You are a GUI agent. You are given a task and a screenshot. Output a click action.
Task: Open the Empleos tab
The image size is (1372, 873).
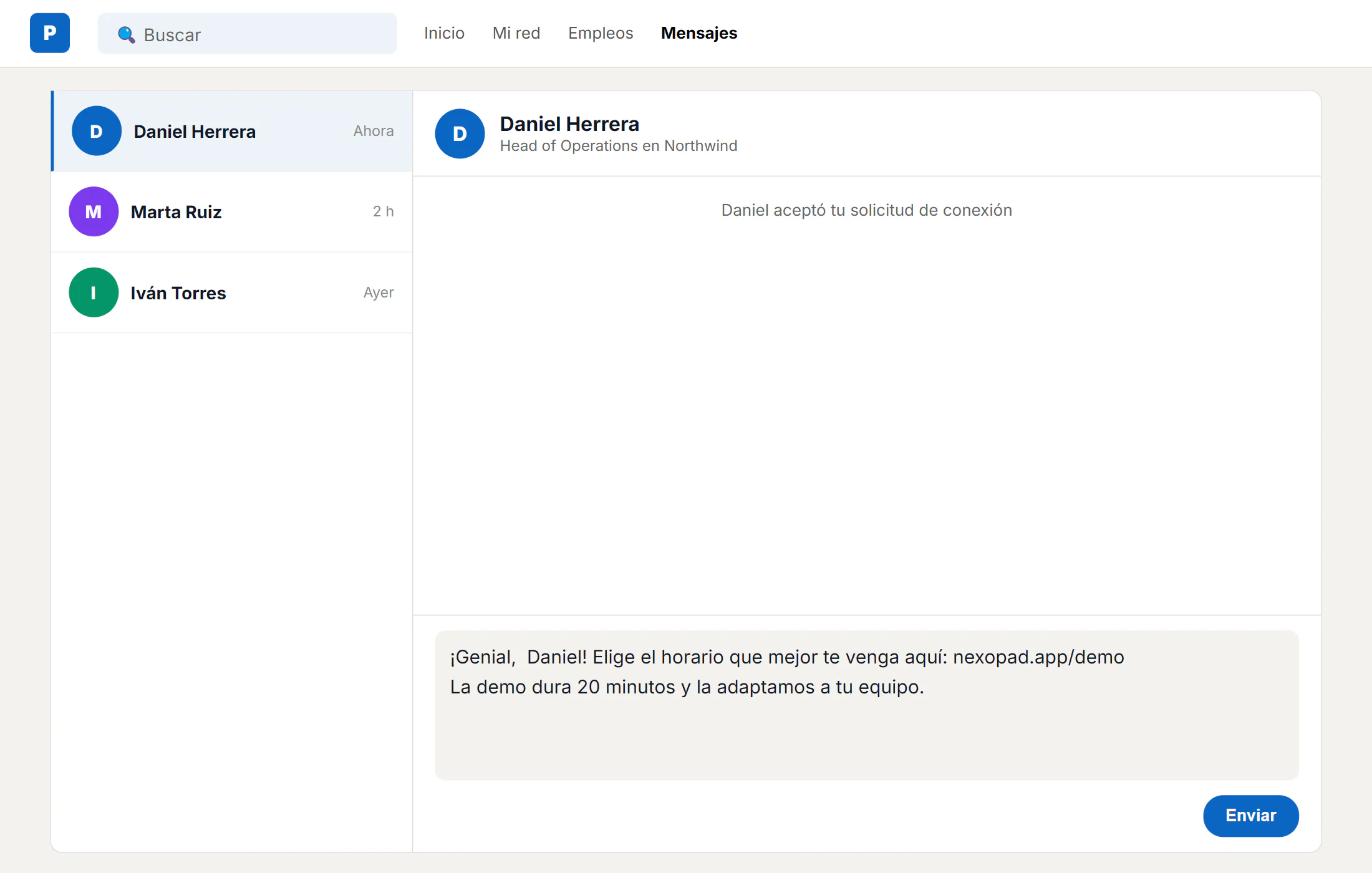point(601,33)
